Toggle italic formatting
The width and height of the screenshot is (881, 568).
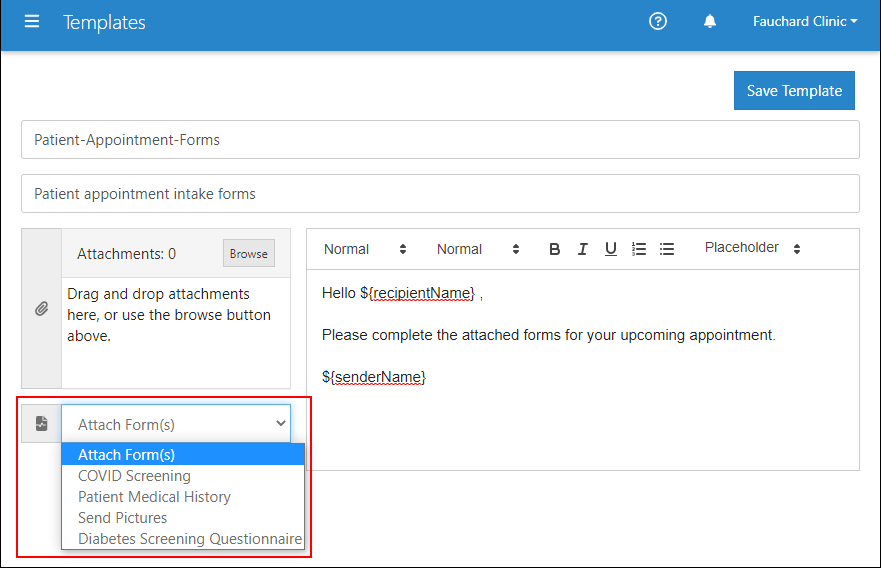[x=583, y=249]
